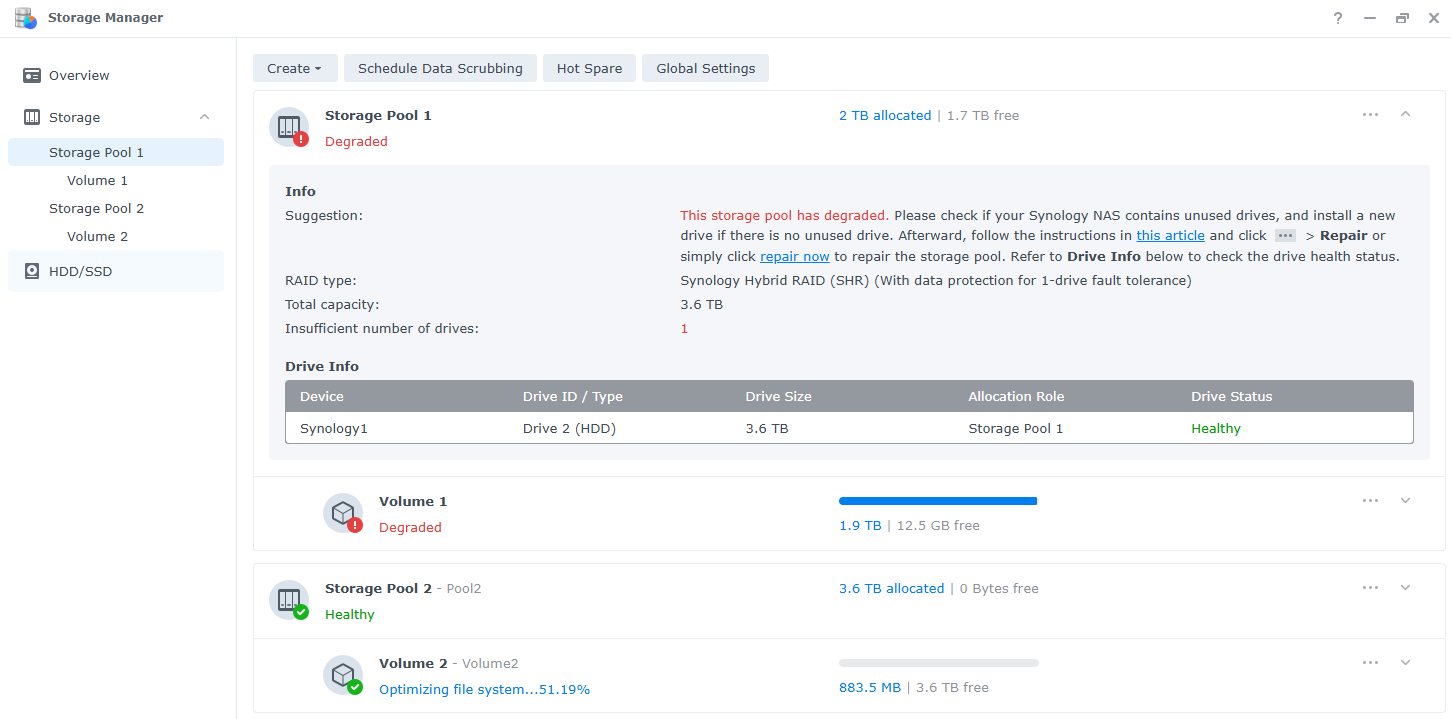Select Overview in the sidebar

[116, 75]
